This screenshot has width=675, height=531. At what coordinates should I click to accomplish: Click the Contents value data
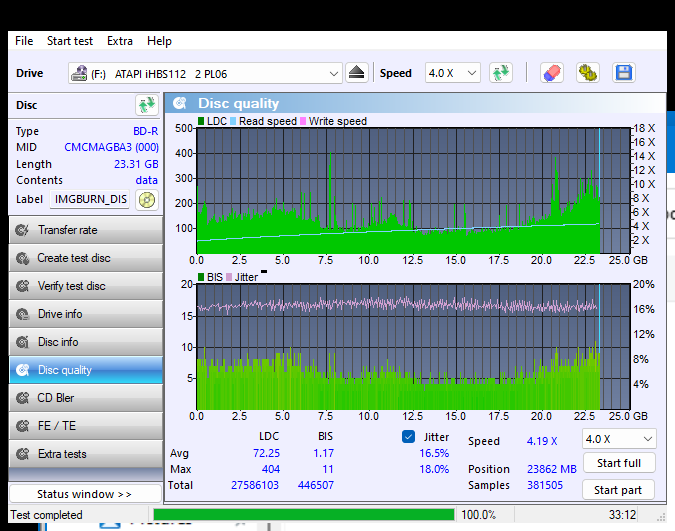click(146, 180)
